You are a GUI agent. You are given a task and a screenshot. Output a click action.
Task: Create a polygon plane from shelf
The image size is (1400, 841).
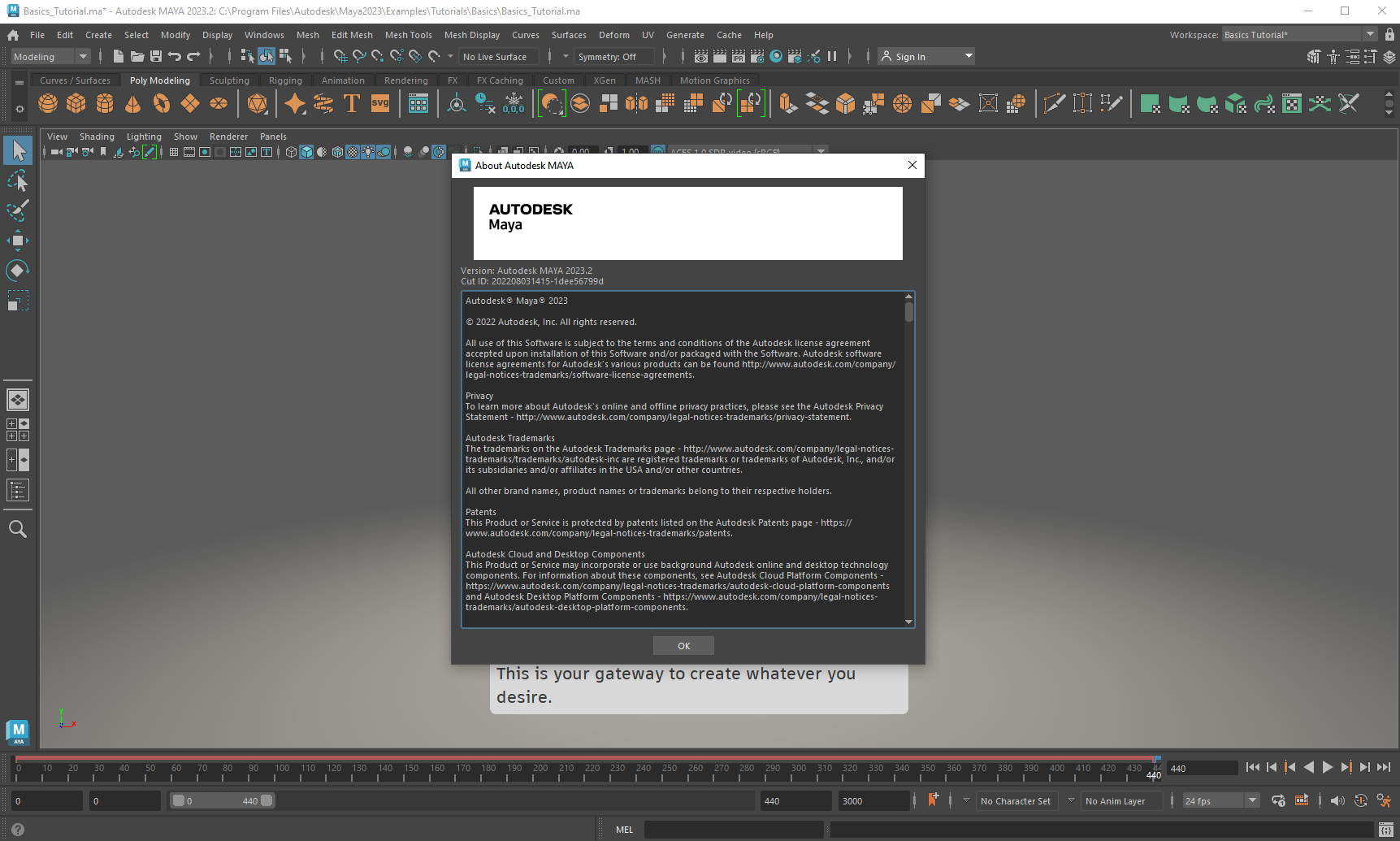(x=190, y=103)
